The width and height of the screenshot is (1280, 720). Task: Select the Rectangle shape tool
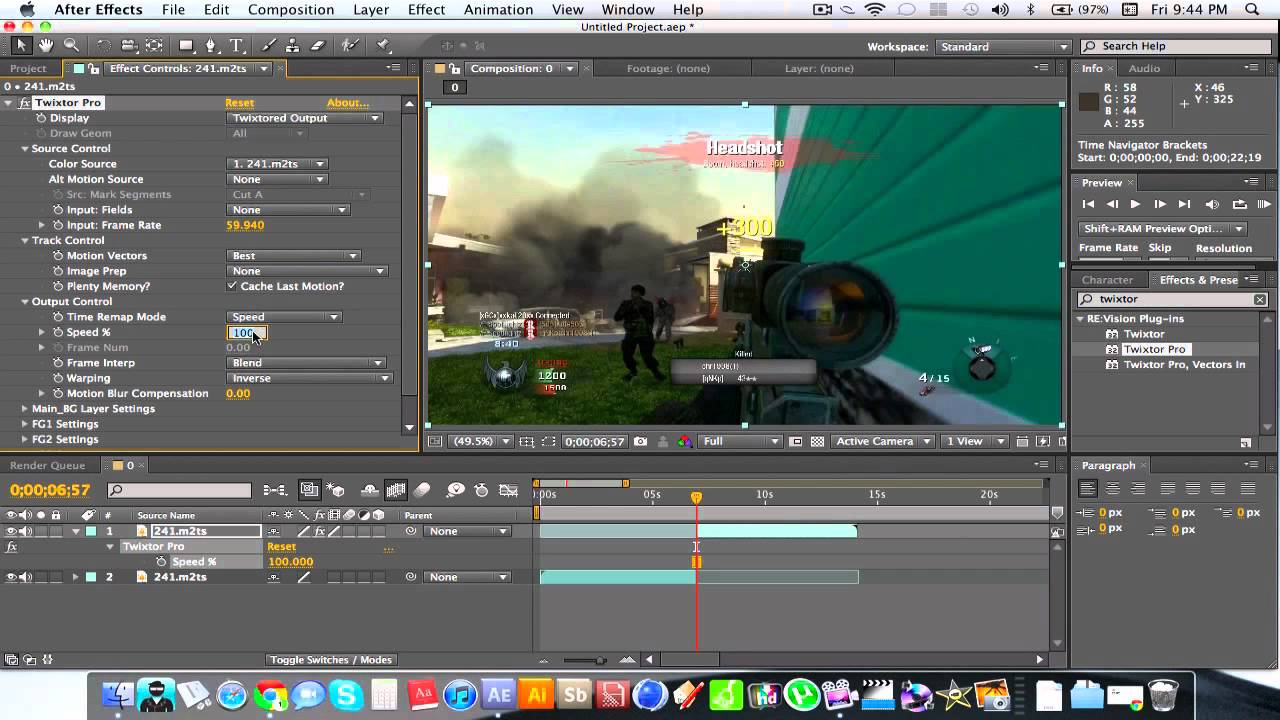pyautogui.click(x=186, y=46)
